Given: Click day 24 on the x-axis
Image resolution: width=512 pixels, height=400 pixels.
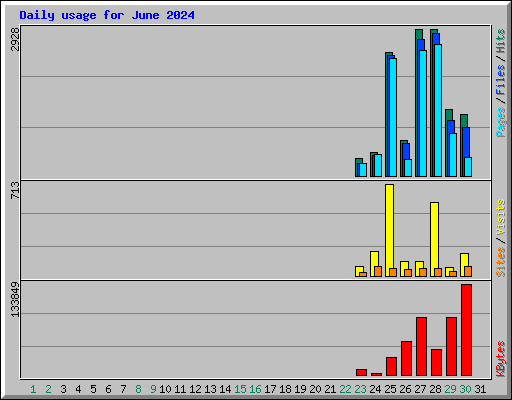Looking at the screenshot, I should tap(375, 389).
